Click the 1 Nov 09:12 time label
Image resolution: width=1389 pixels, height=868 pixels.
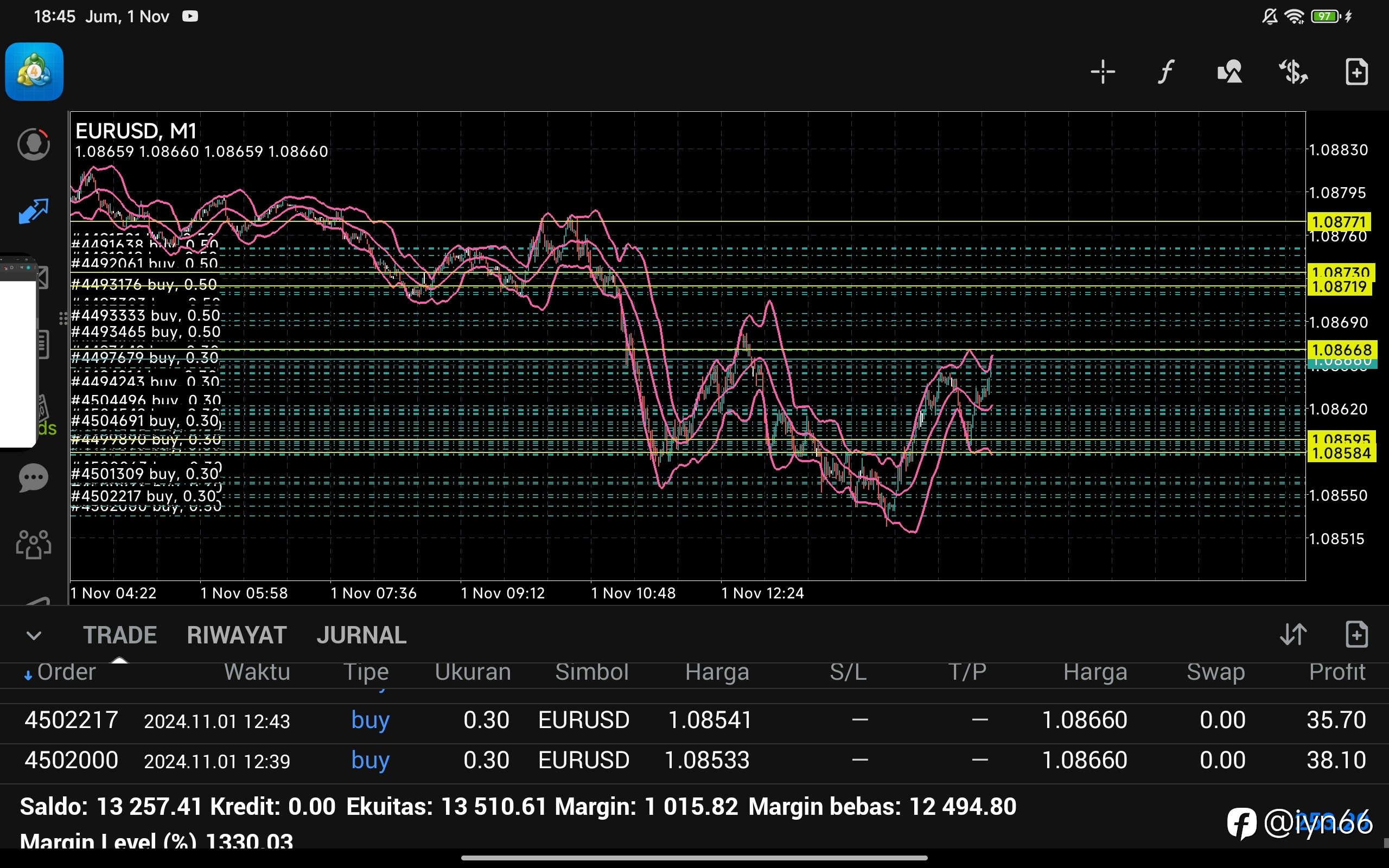click(x=503, y=593)
